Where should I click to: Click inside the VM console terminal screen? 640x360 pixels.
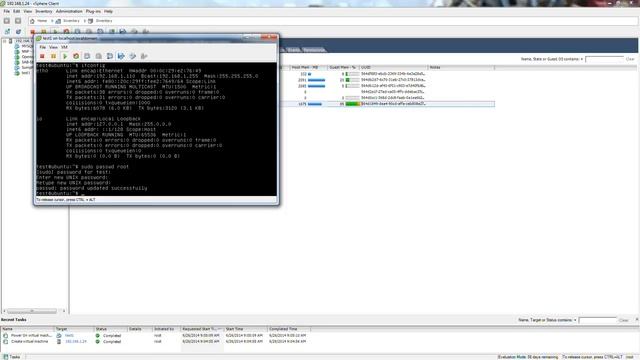click(156, 129)
